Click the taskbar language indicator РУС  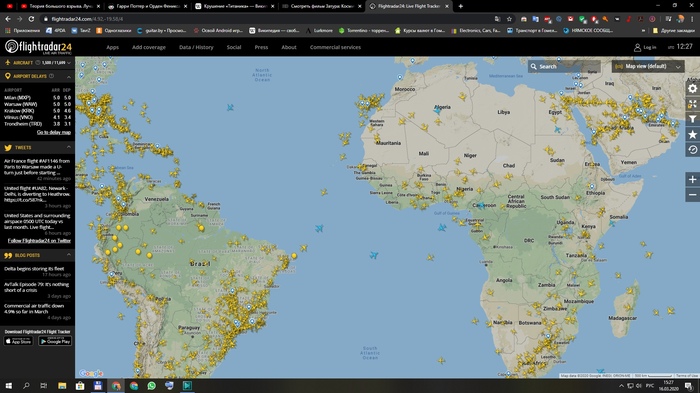(650, 386)
